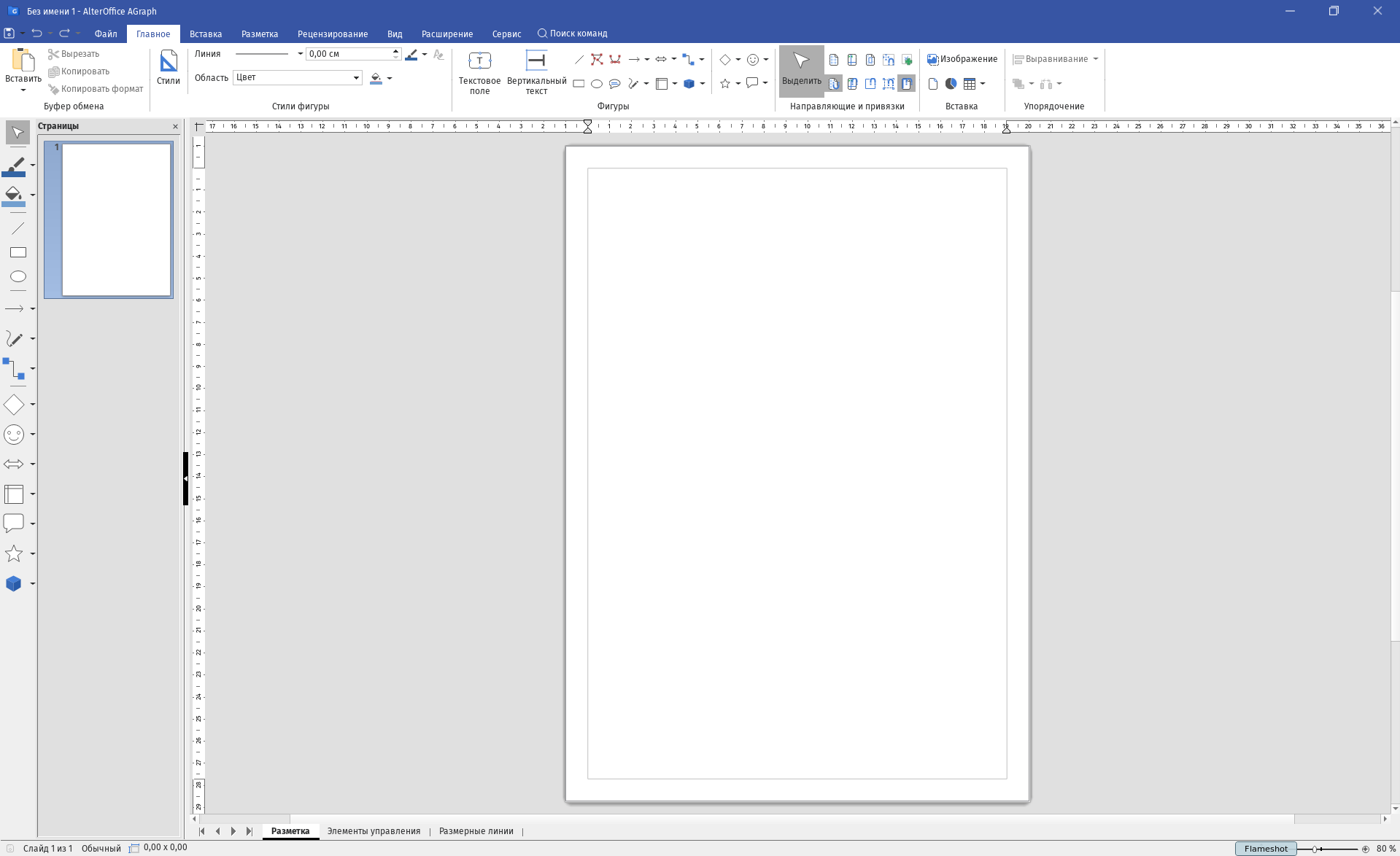Toggle the display guide lines icon beside grid
The width and height of the screenshot is (1400, 856).
pyautogui.click(x=852, y=60)
